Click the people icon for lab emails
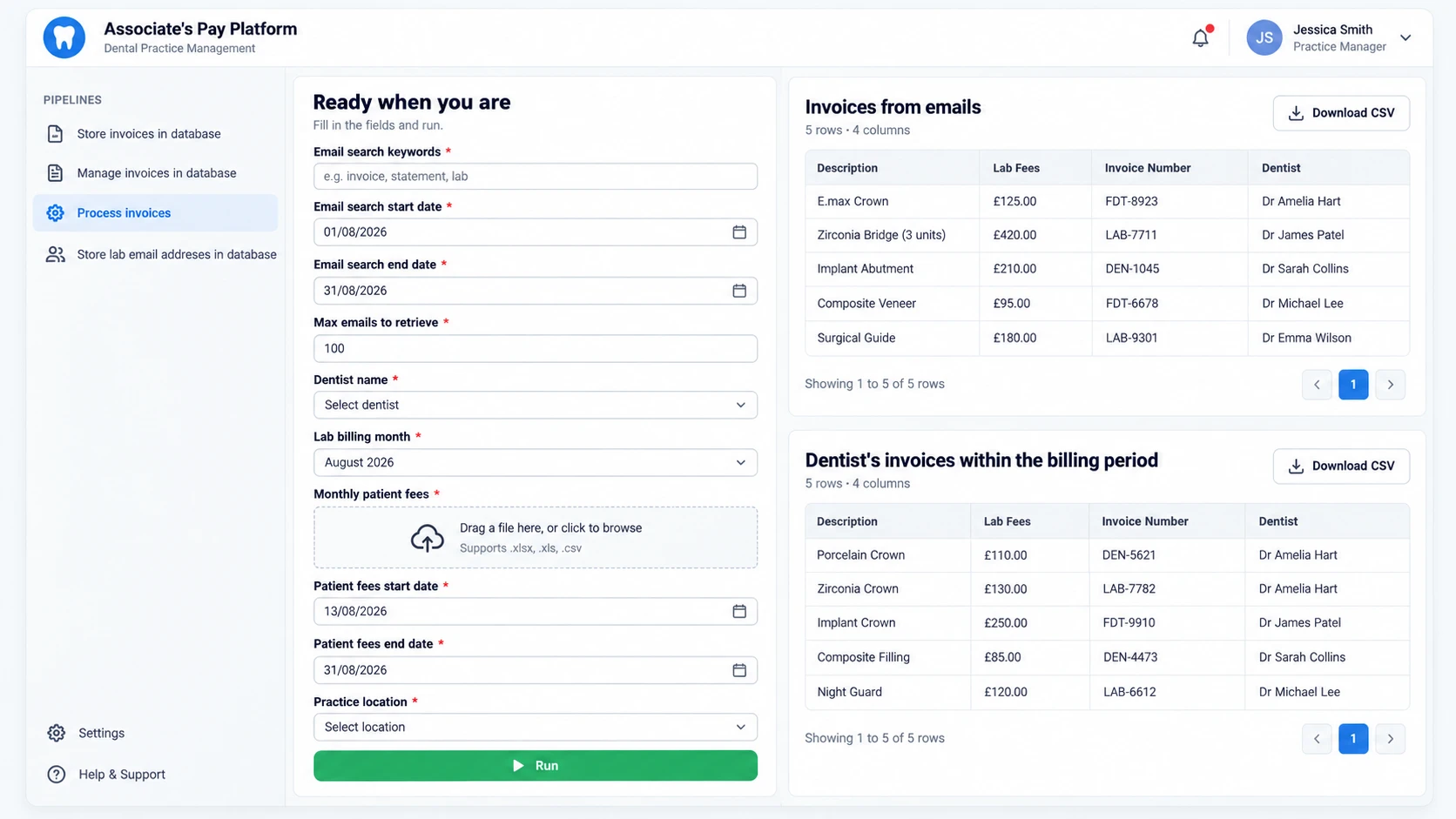Screen dimensions: 1456x819 coord(56,254)
